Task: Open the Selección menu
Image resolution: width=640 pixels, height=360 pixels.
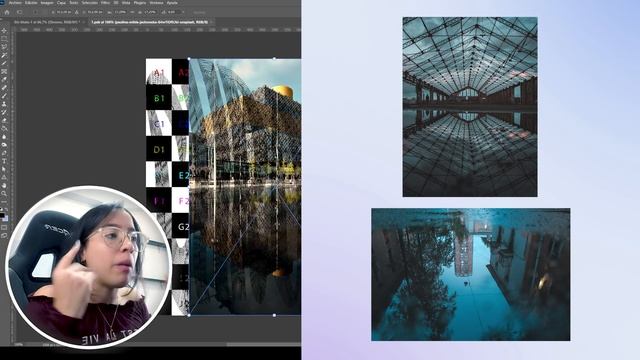Action: (90, 3)
